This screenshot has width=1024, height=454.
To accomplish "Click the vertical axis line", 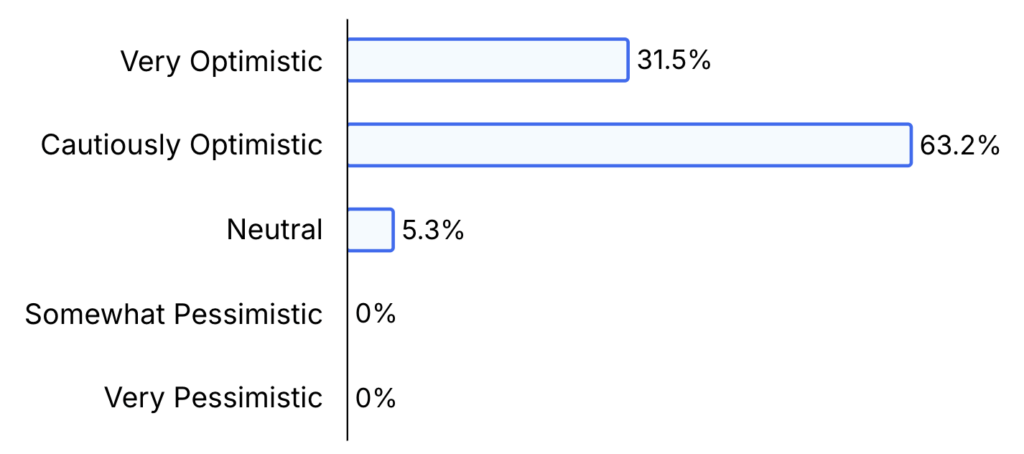I will pos(348,272).
